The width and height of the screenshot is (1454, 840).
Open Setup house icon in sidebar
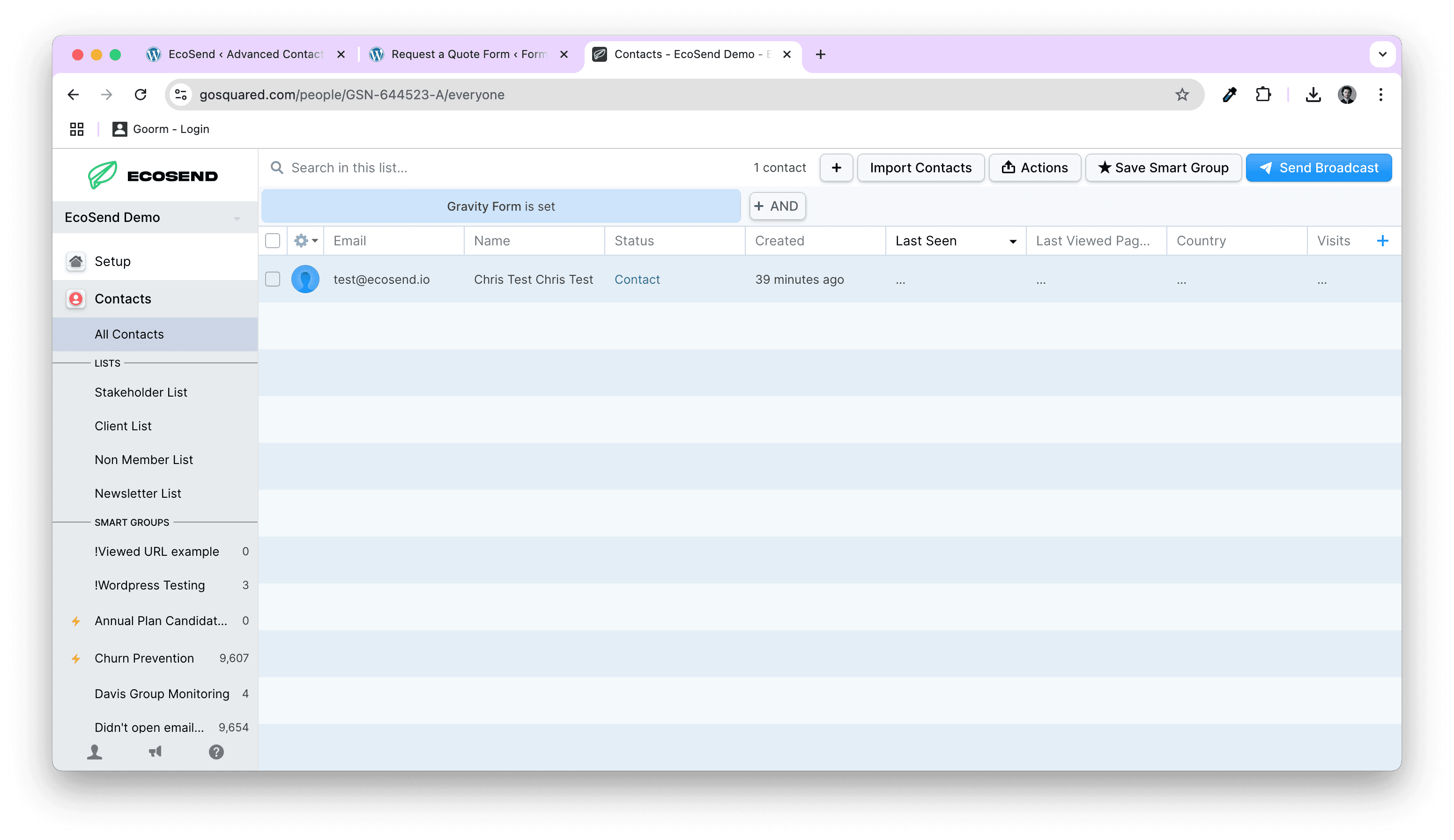point(75,261)
